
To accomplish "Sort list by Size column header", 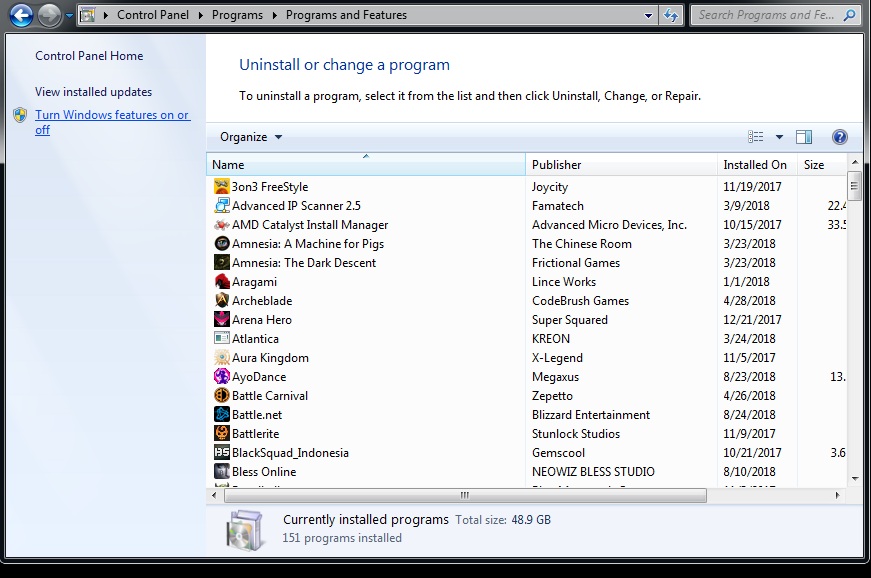I will pyautogui.click(x=822, y=164).
